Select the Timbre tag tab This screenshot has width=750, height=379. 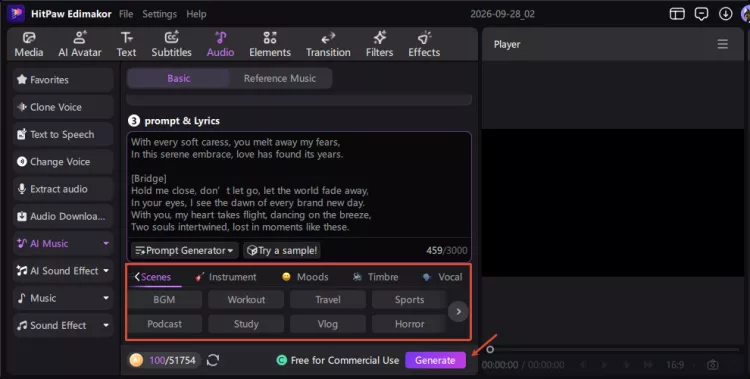[375, 277]
